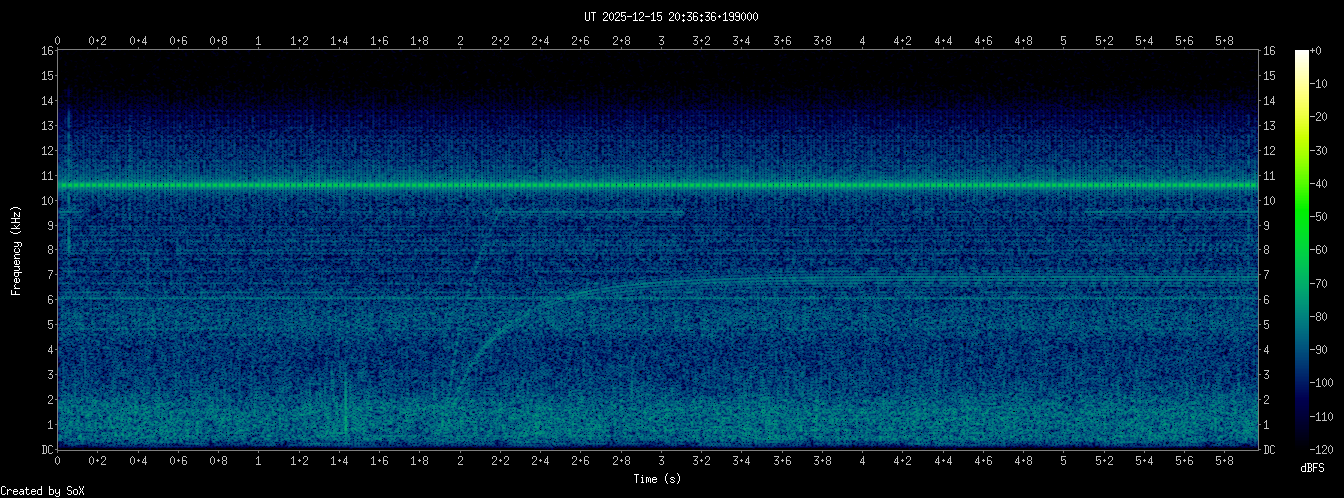Click the Time (s) axis label
Image resolution: width=1344 pixels, height=498 pixels.
coord(658,480)
